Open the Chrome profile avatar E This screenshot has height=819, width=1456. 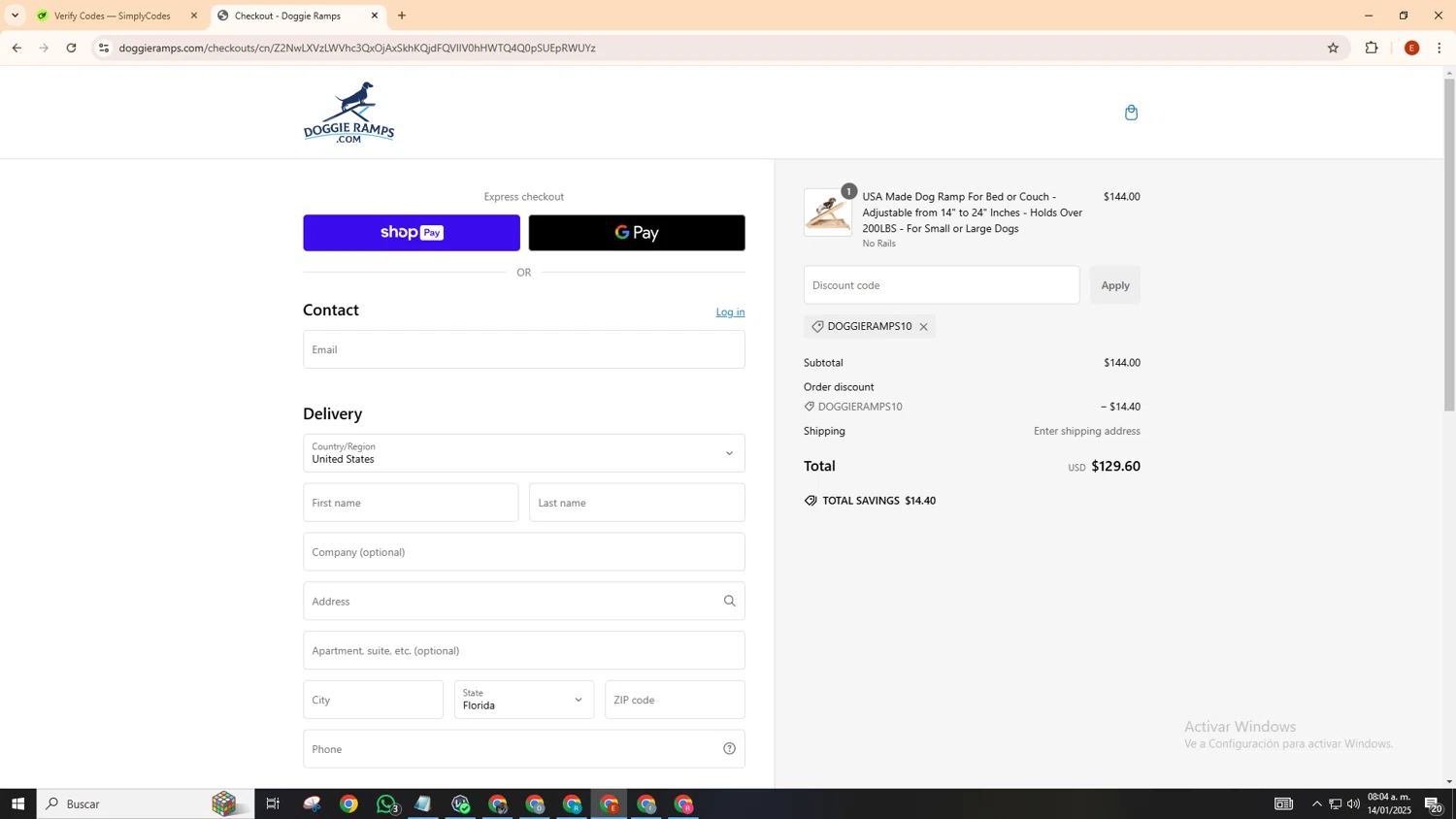click(1411, 48)
